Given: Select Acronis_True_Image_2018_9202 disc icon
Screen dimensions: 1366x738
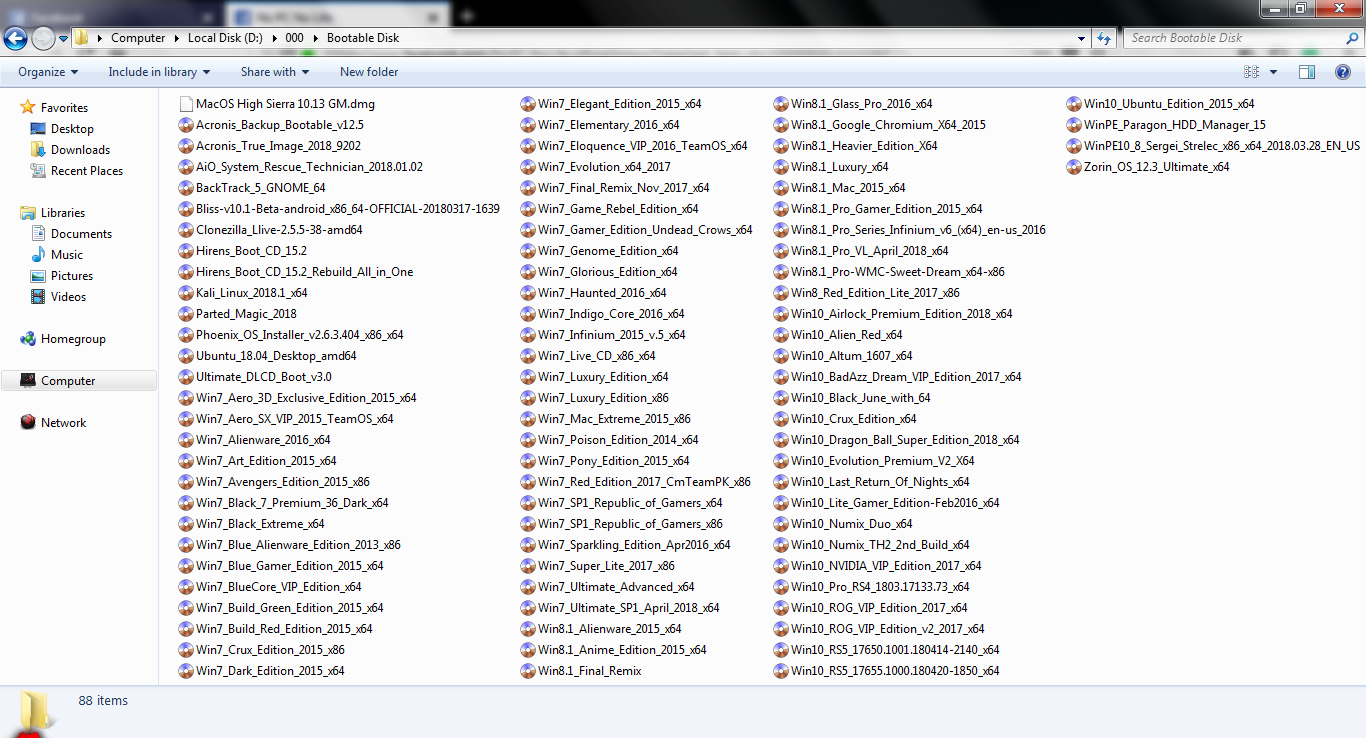Looking at the screenshot, I should tap(186, 146).
